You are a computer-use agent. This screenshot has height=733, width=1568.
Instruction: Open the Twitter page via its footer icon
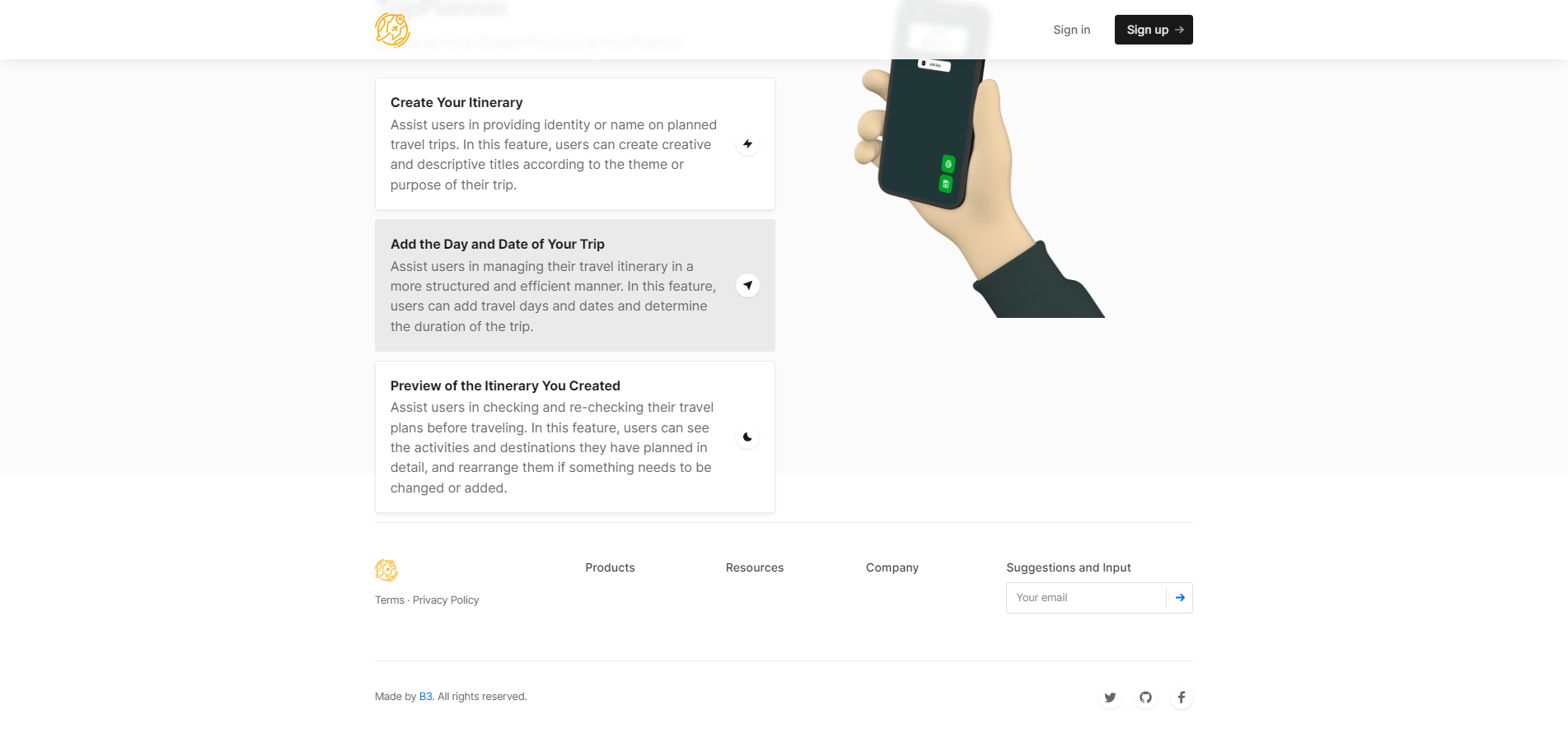[x=1110, y=697]
